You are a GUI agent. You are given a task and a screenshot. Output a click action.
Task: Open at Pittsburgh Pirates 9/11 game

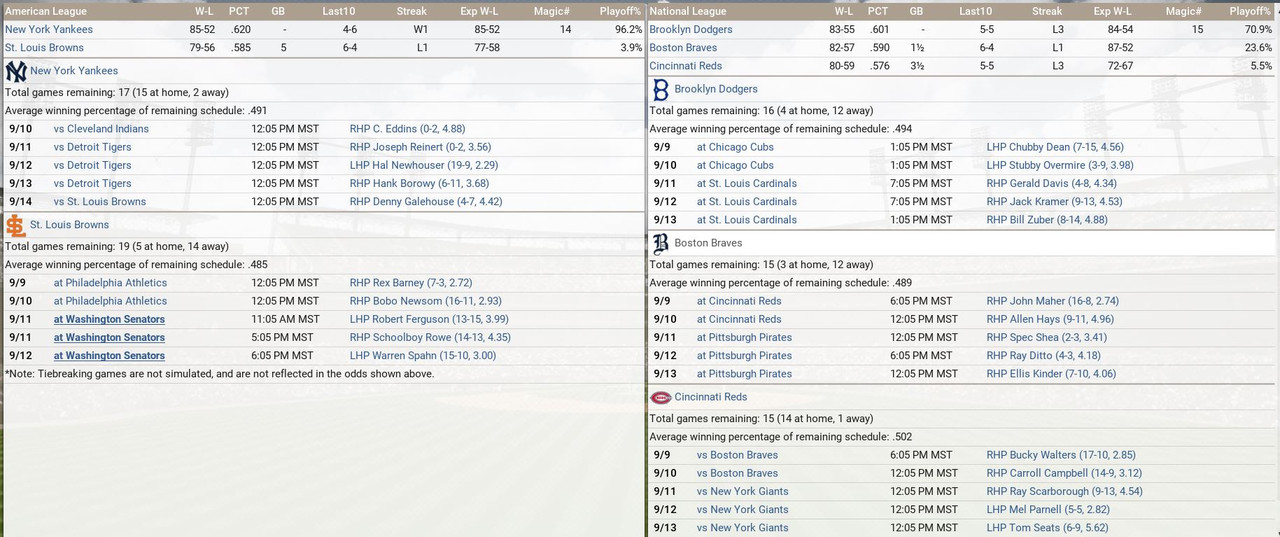click(x=744, y=337)
